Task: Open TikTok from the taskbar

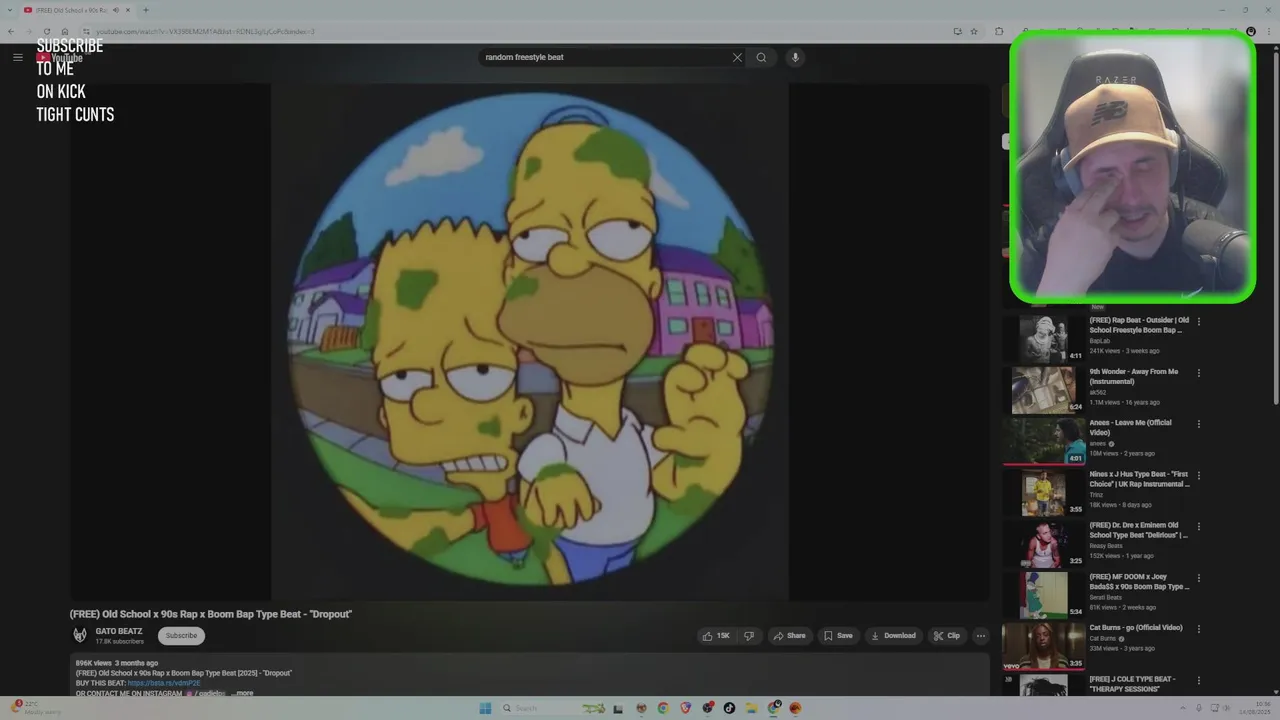Action: (729, 708)
